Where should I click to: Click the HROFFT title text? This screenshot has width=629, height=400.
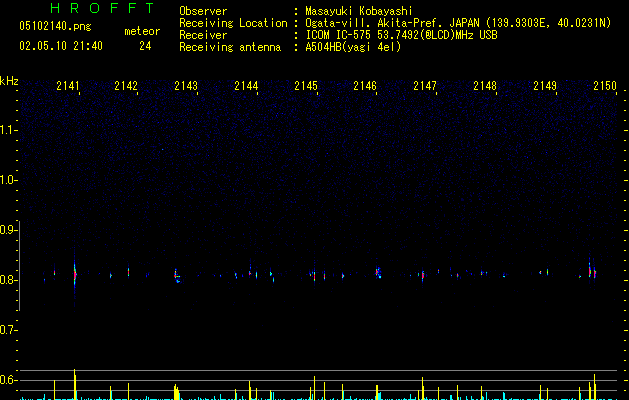click(x=102, y=8)
